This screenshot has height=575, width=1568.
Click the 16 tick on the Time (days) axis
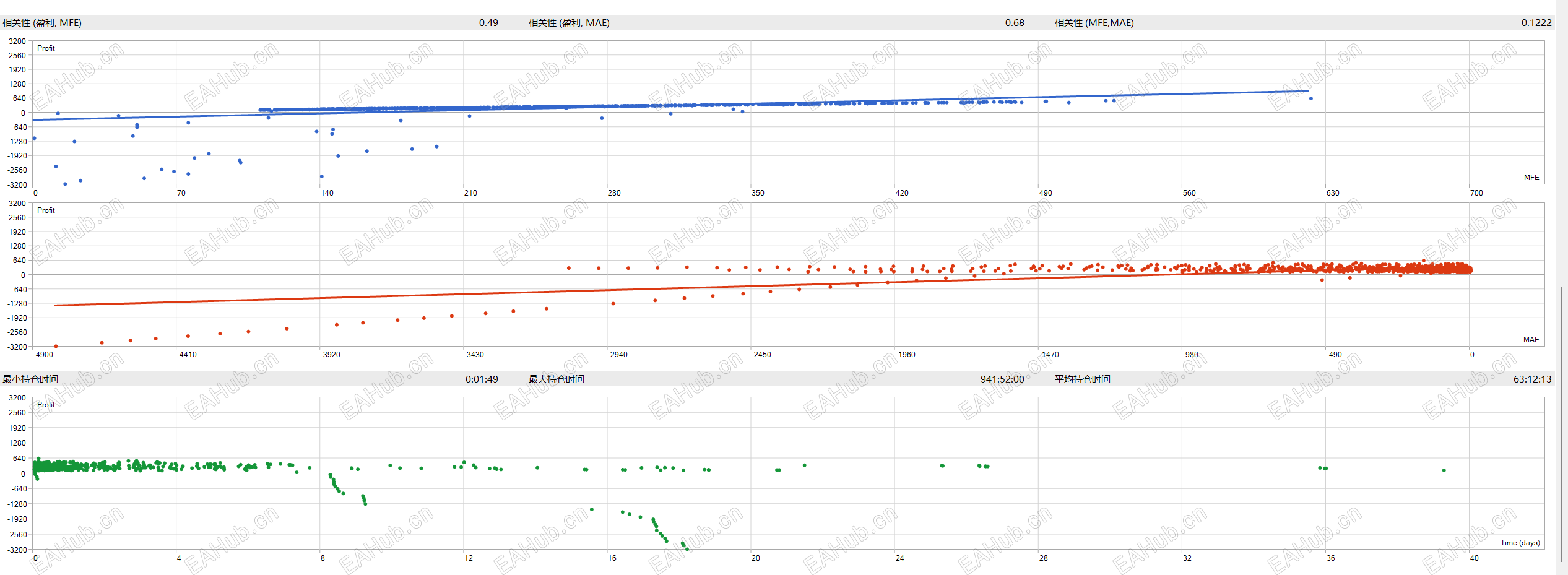click(612, 558)
